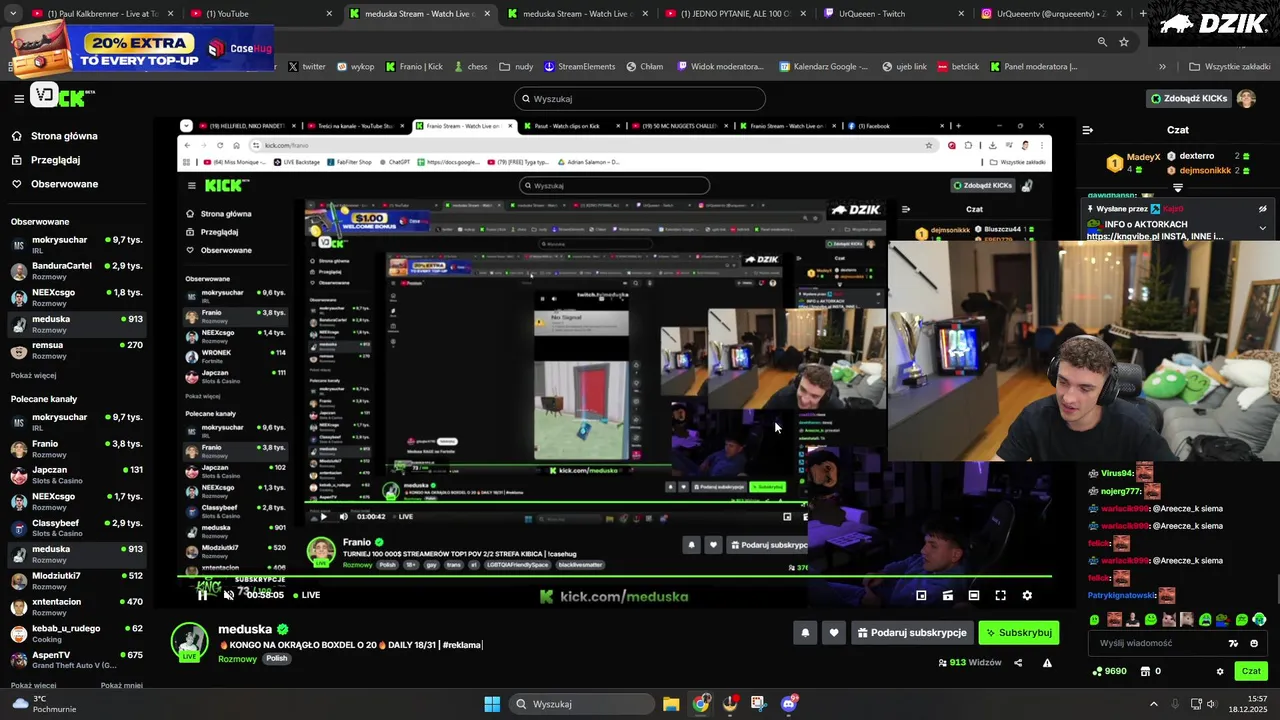The width and height of the screenshot is (1280, 720).
Task: Report the stream with warning icon
Action: point(1047,662)
